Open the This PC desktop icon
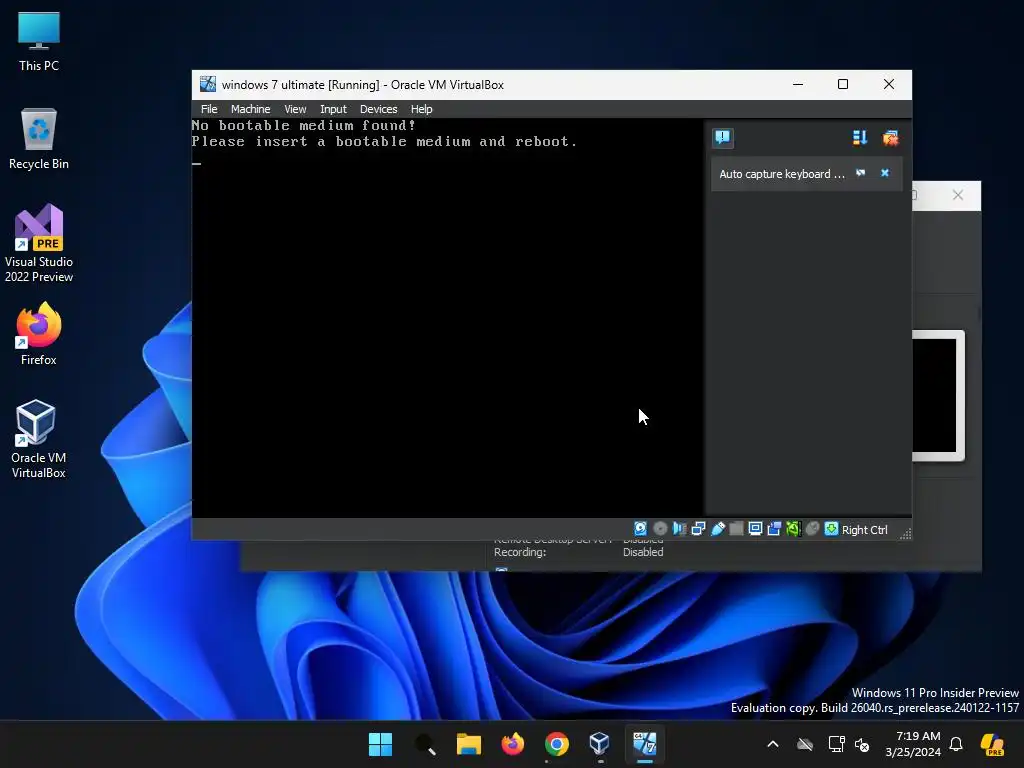The height and width of the screenshot is (768, 1024). click(39, 41)
